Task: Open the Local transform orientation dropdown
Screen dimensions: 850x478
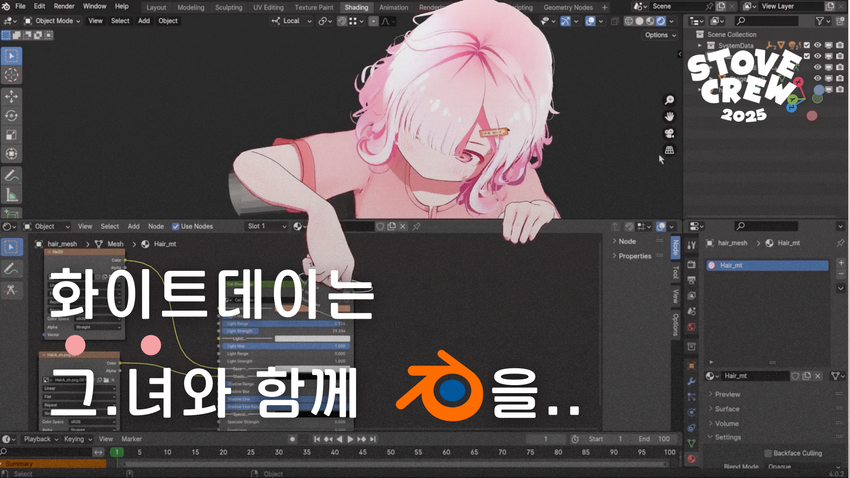Action: pyautogui.click(x=292, y=21)
